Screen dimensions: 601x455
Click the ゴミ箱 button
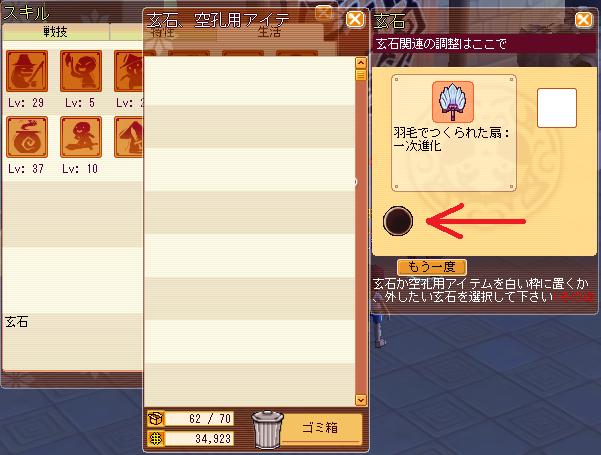point(320,428)
